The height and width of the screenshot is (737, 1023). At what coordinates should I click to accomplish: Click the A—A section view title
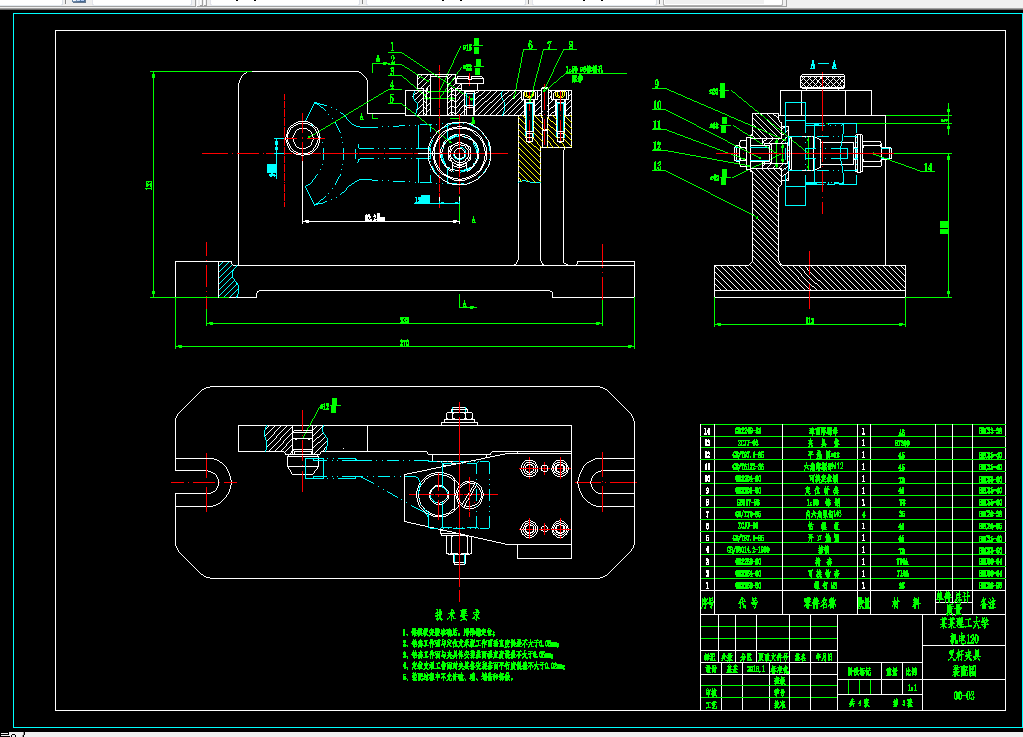coord(823,65)
